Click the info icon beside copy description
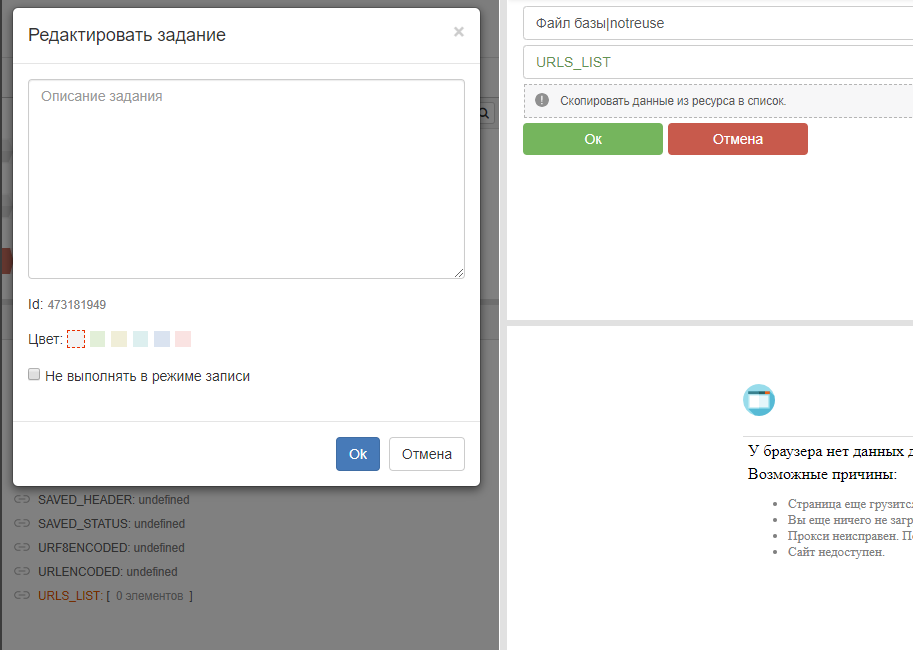 (x=542, y=101)
